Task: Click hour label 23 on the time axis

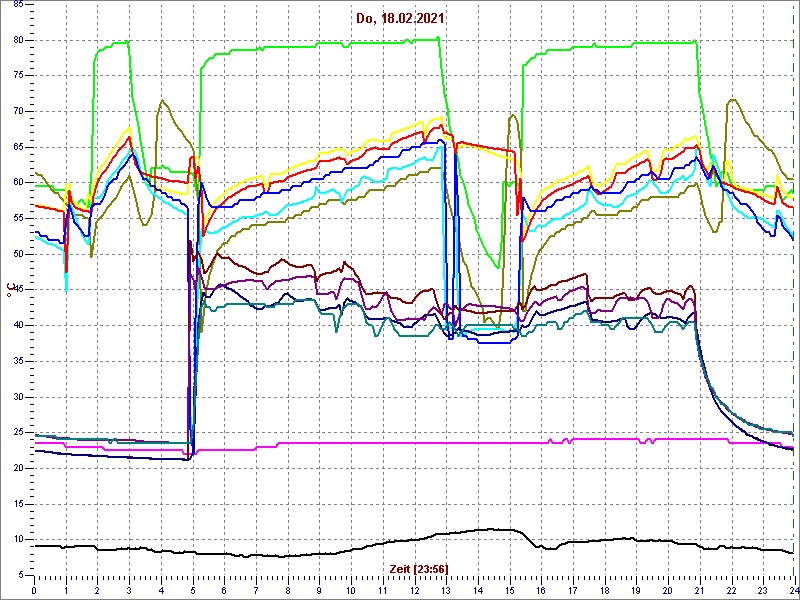Action: point(764,590)
